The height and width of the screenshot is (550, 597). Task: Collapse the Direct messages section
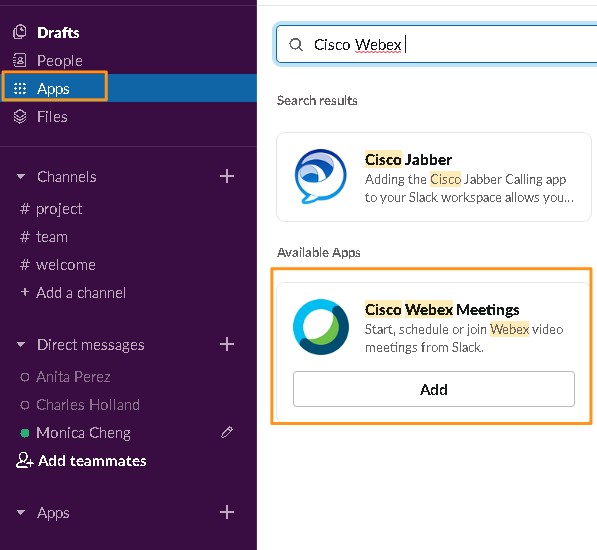click(x=21, y=345)
